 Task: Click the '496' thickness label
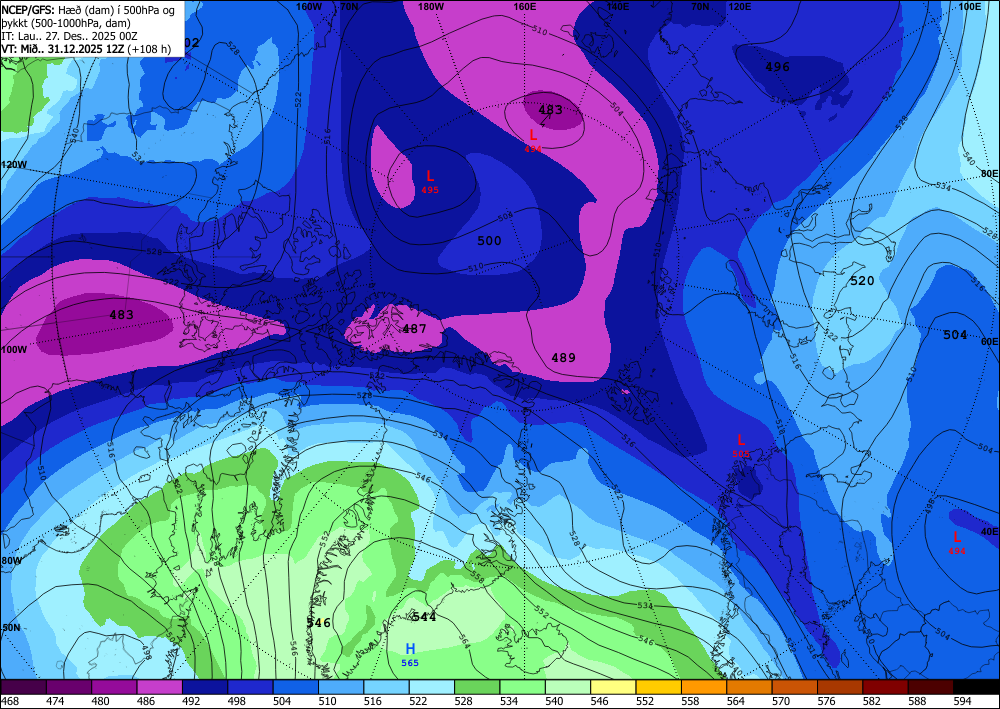pos(777,67)
